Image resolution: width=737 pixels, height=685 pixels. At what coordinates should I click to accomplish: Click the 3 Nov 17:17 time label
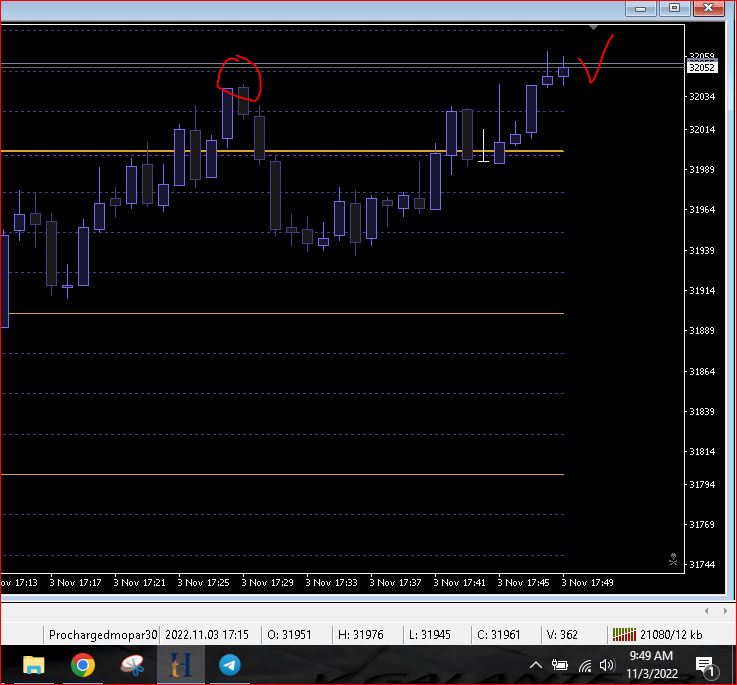point(75,583)
